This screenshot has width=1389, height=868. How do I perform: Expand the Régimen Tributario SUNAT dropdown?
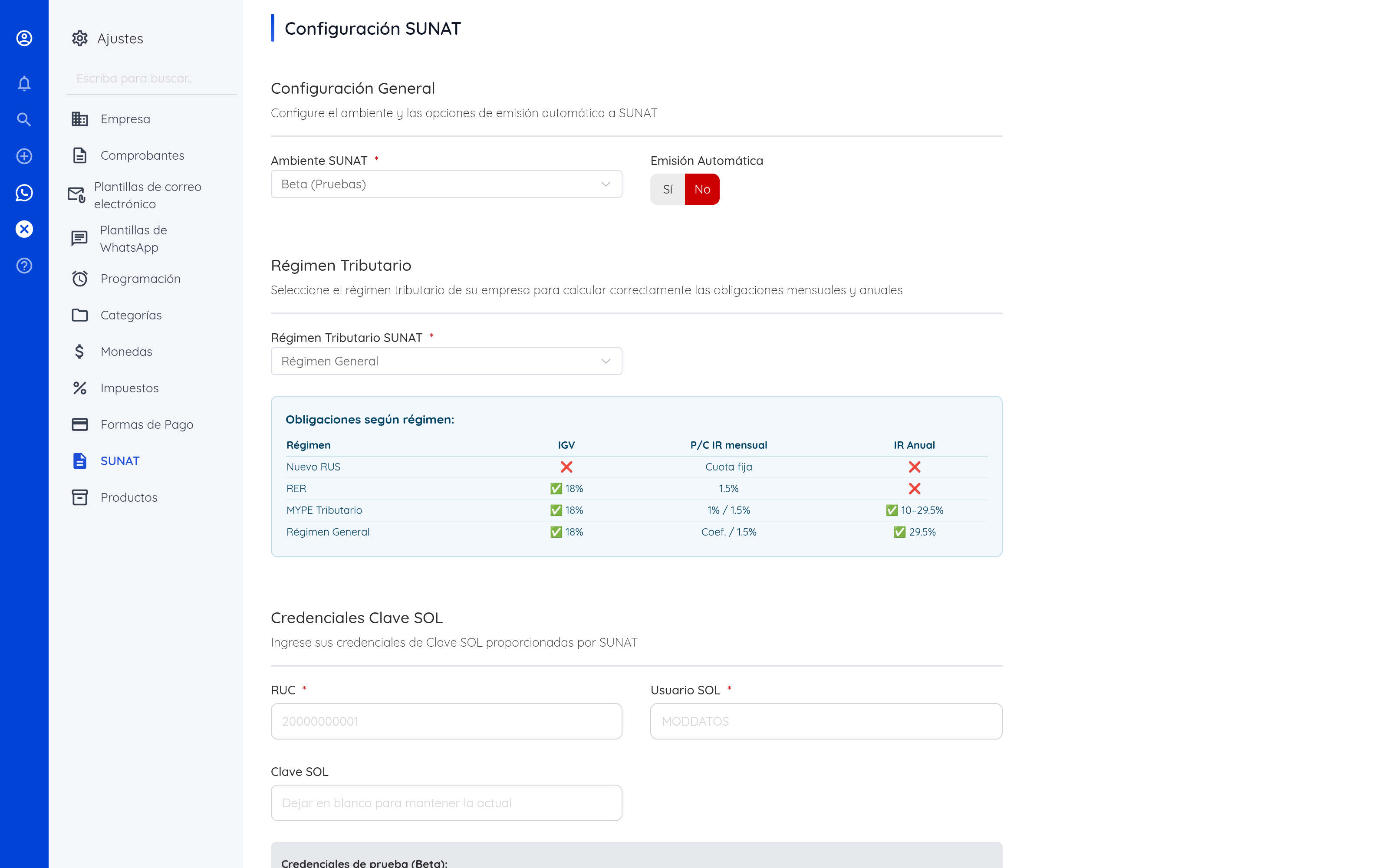(447, 361)
